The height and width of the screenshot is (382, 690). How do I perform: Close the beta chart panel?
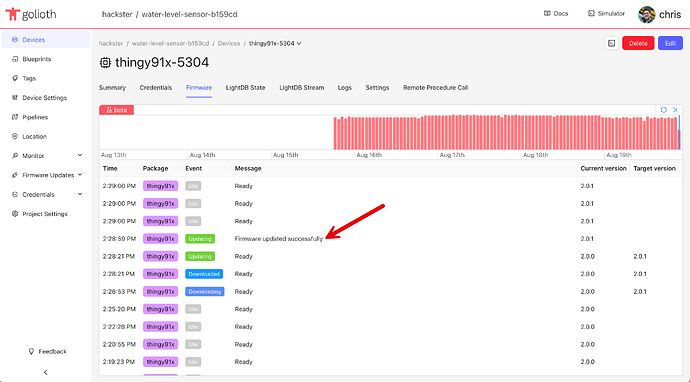point(675,110)
